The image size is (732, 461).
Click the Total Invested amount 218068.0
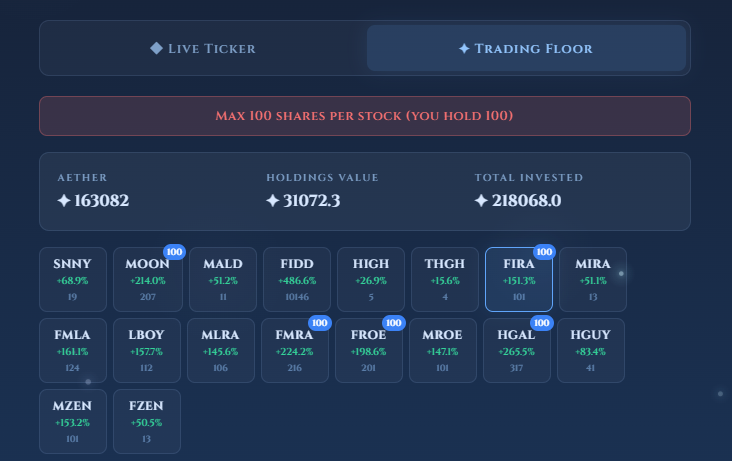tap(526, 200)
